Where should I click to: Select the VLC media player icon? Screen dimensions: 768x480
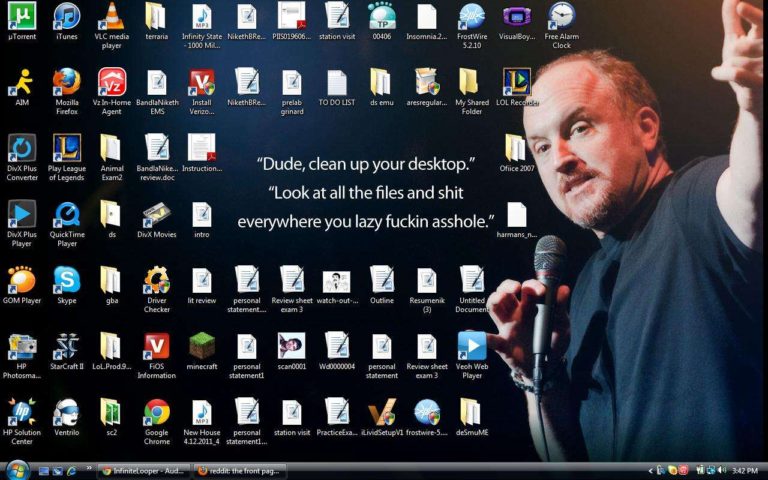tap(112, 17)
